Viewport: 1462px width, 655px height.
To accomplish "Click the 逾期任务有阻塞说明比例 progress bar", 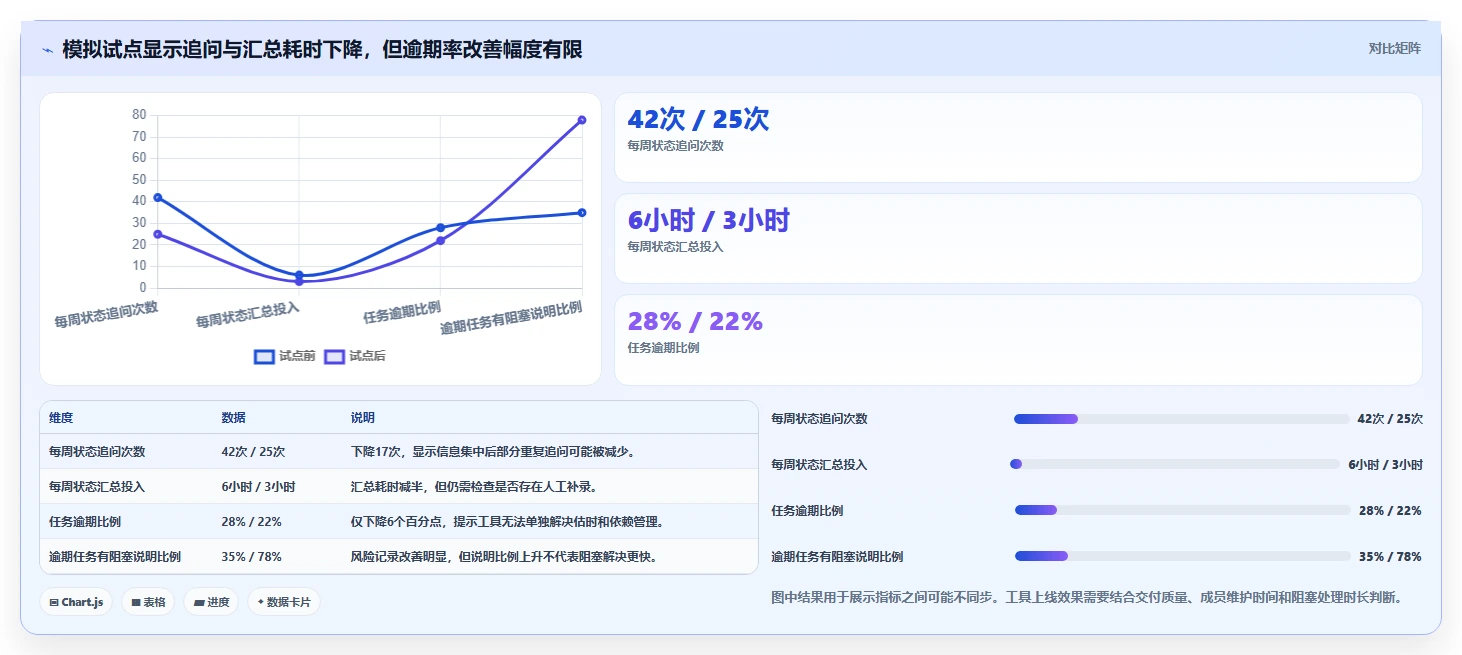I will click(x=1182, y=556).
